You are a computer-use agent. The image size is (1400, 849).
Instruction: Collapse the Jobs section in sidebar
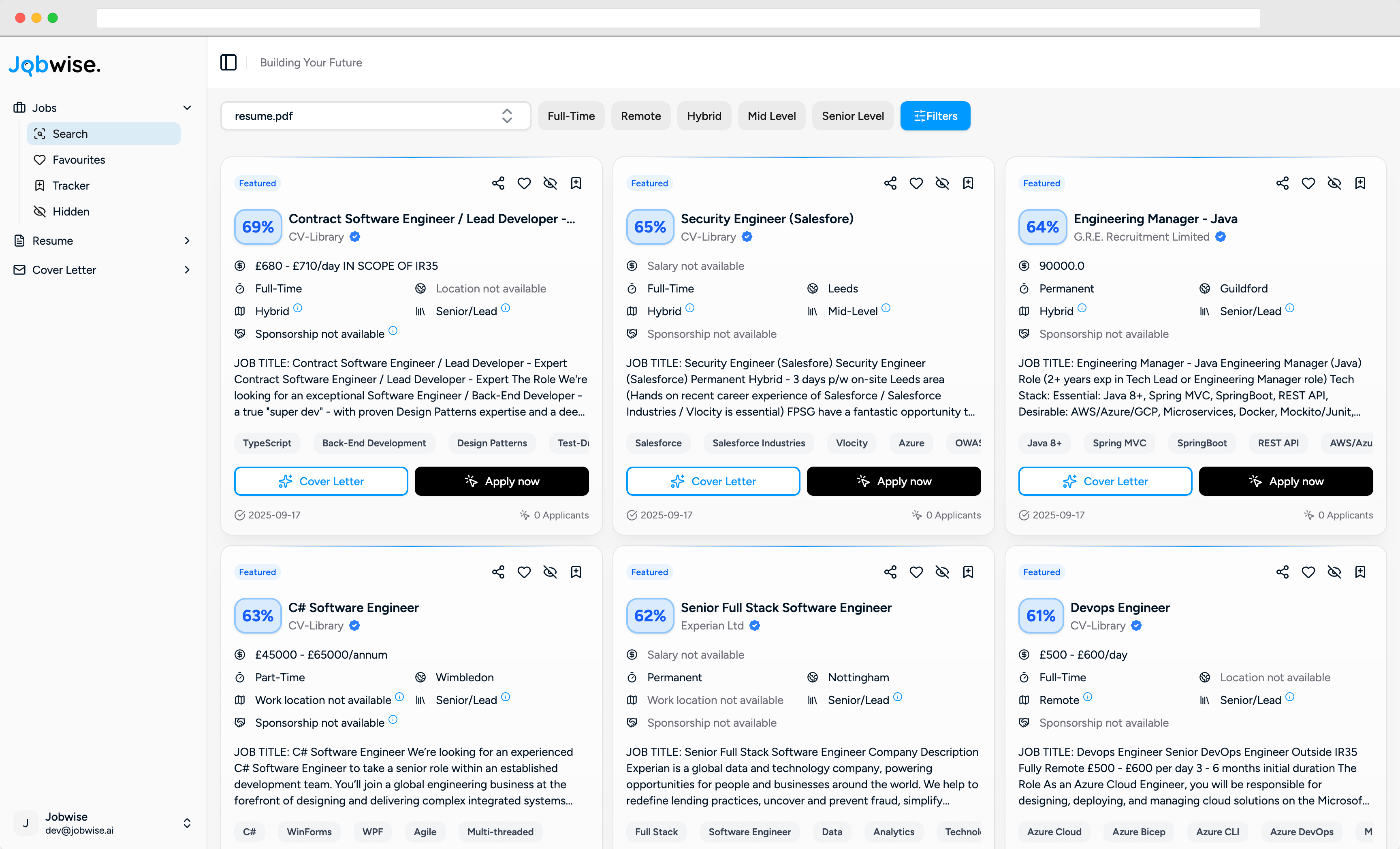(x=102, y=107)
